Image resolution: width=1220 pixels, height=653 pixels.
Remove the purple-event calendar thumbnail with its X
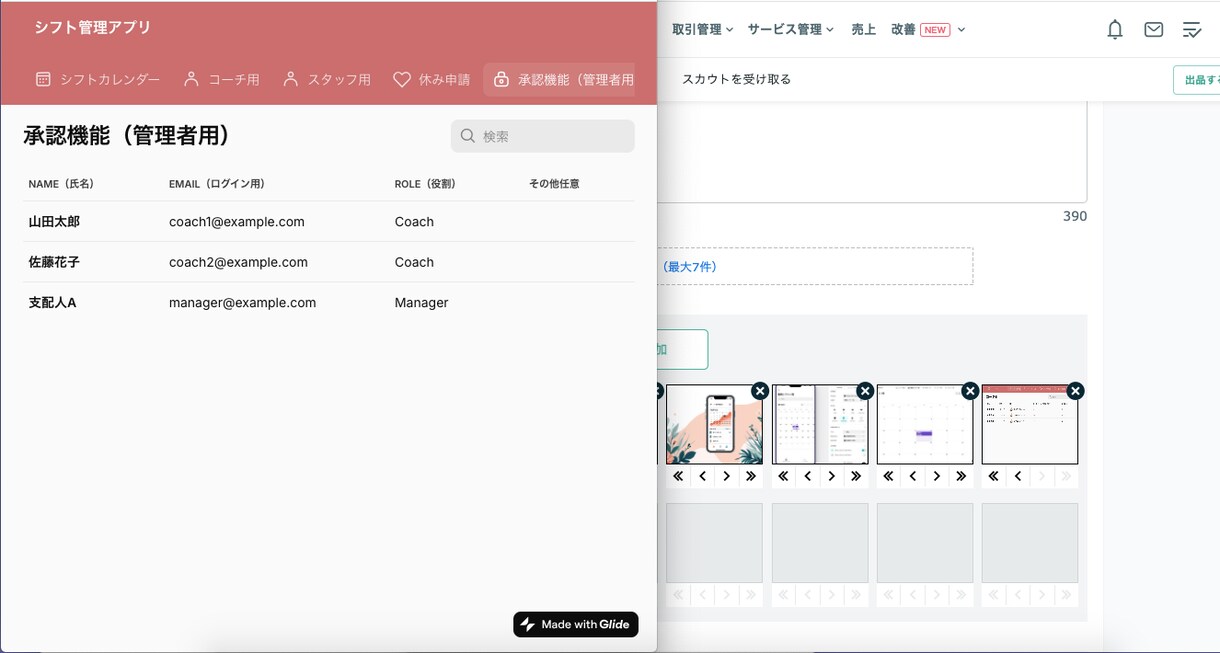click(970, 391)
